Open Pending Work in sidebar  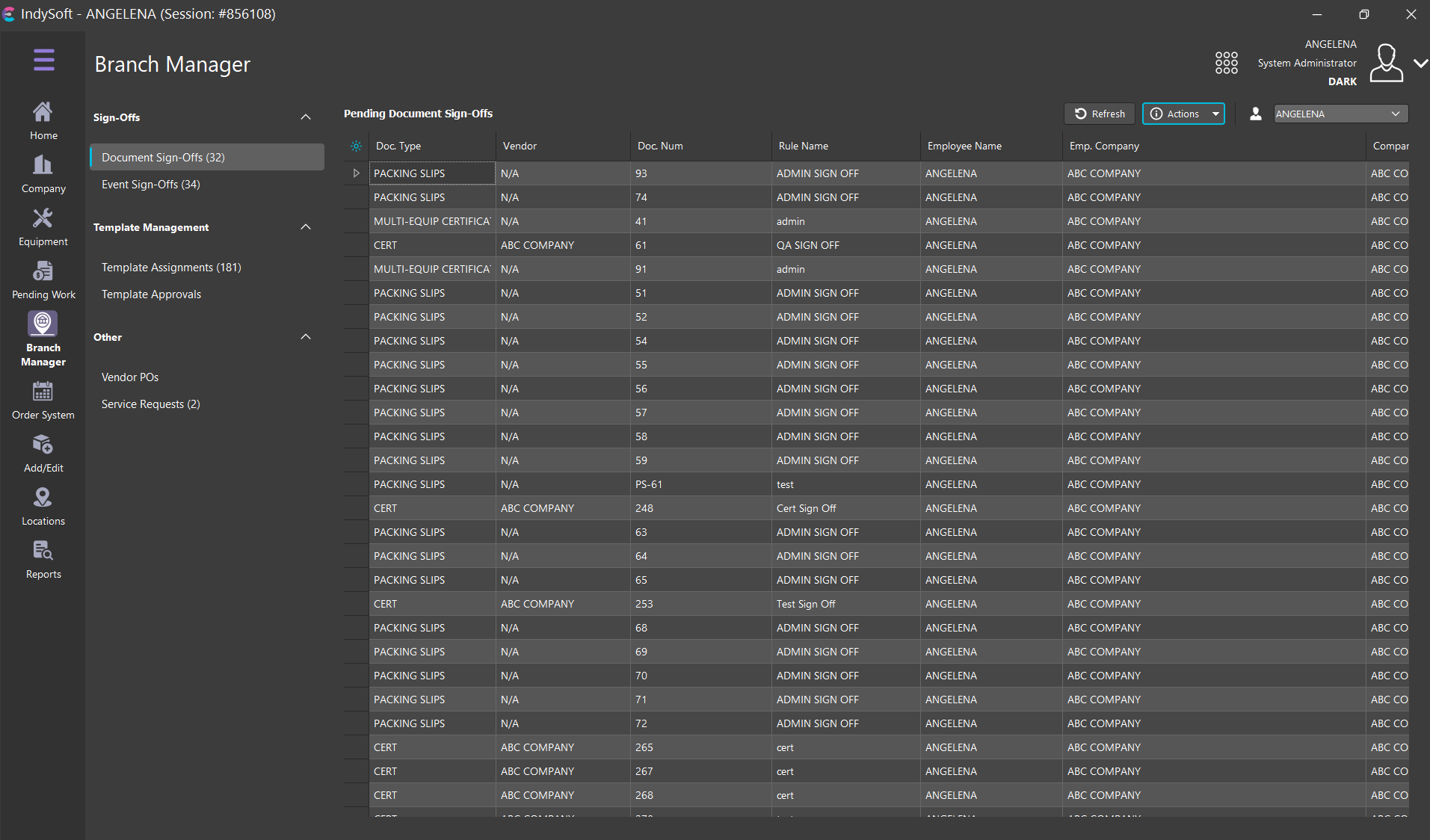point(43,280)
